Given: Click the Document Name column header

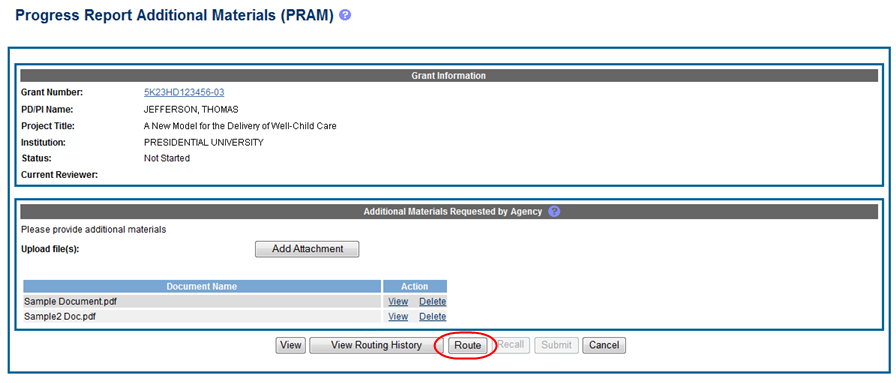Looking at the screenshot, I should click(x=202, y=286).
